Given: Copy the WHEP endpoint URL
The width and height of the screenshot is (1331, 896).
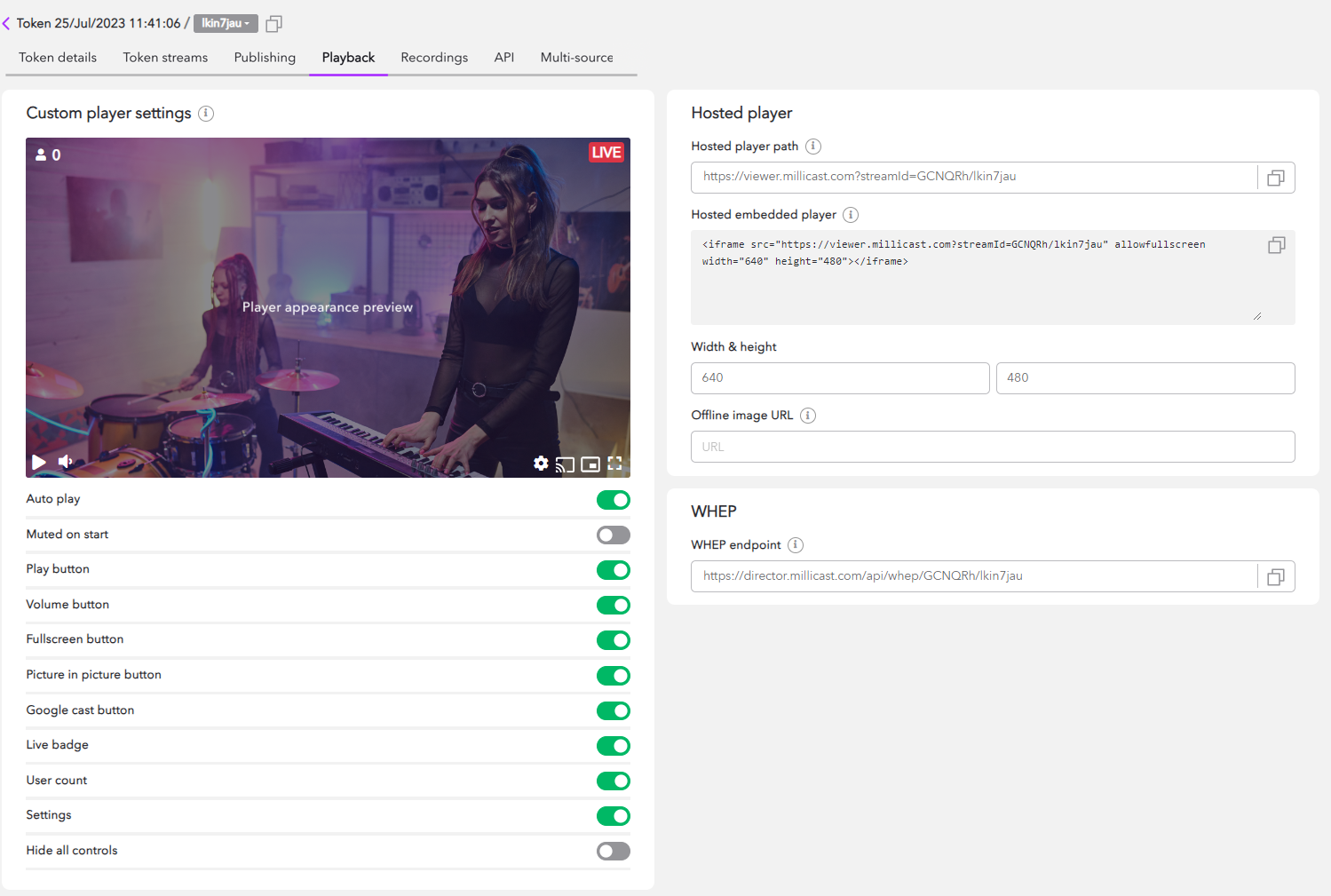Looking at the screenshot, I should [1276, 577].
